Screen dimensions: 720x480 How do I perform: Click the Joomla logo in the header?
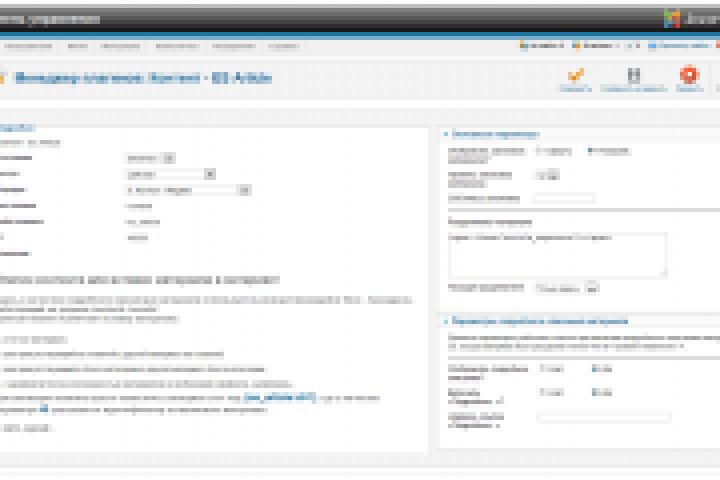click(672, 19)
